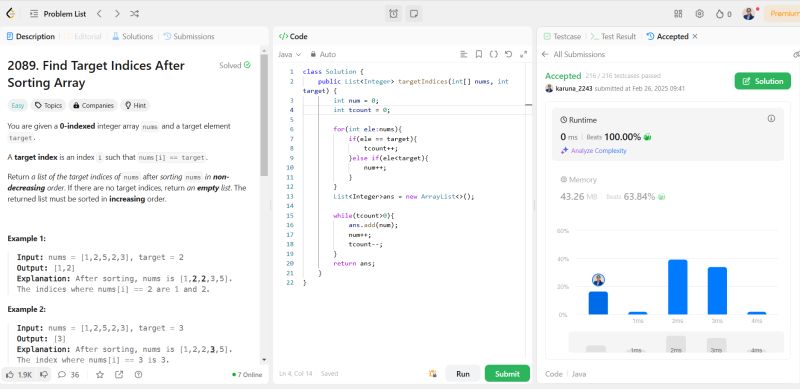Open the Java language dropdown
The width and height of the screenshot is (800, 389).
click(290, 54)
